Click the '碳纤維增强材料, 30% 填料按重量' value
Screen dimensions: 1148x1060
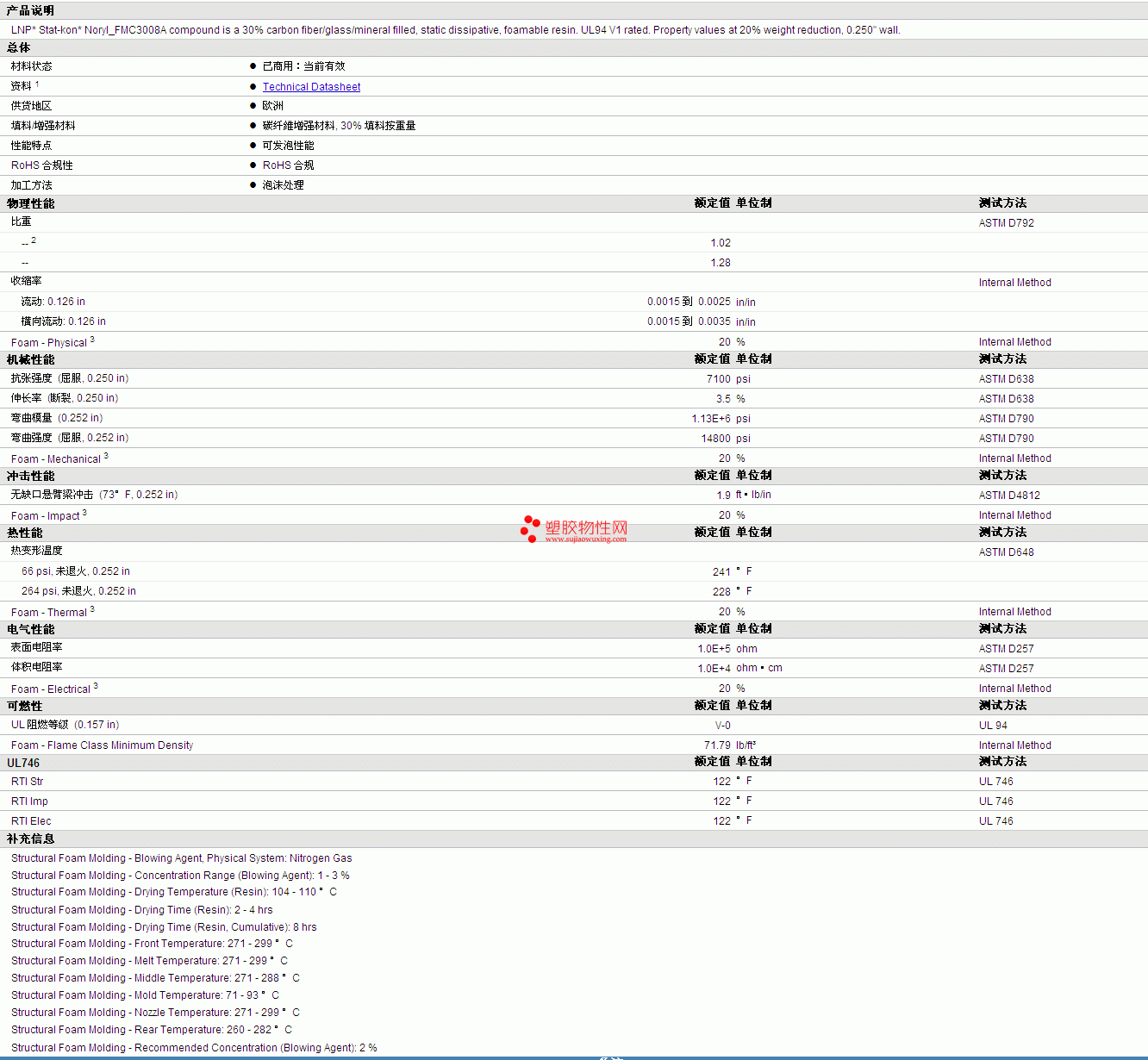coord(339,126)
